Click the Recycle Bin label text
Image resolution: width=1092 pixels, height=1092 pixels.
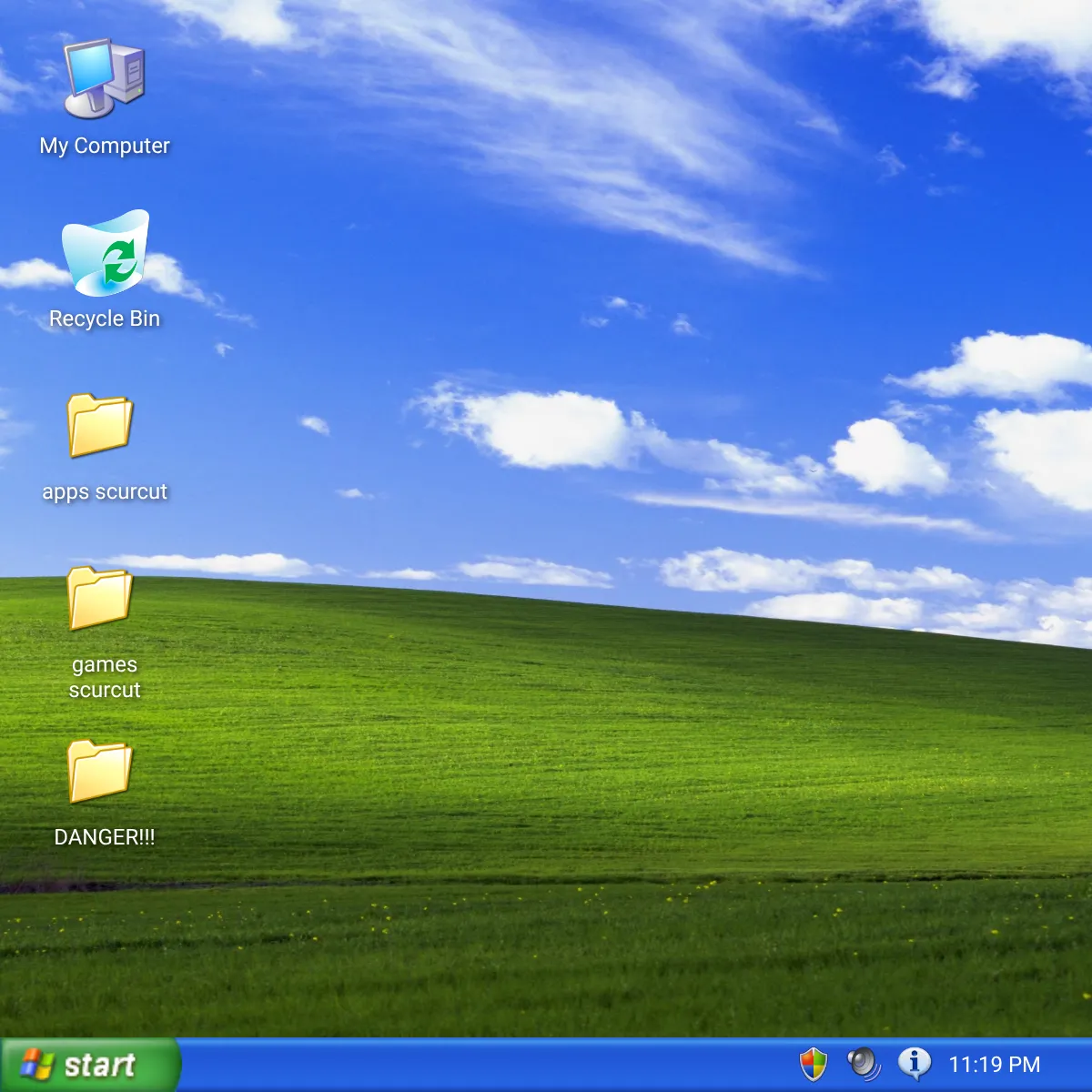105,318
